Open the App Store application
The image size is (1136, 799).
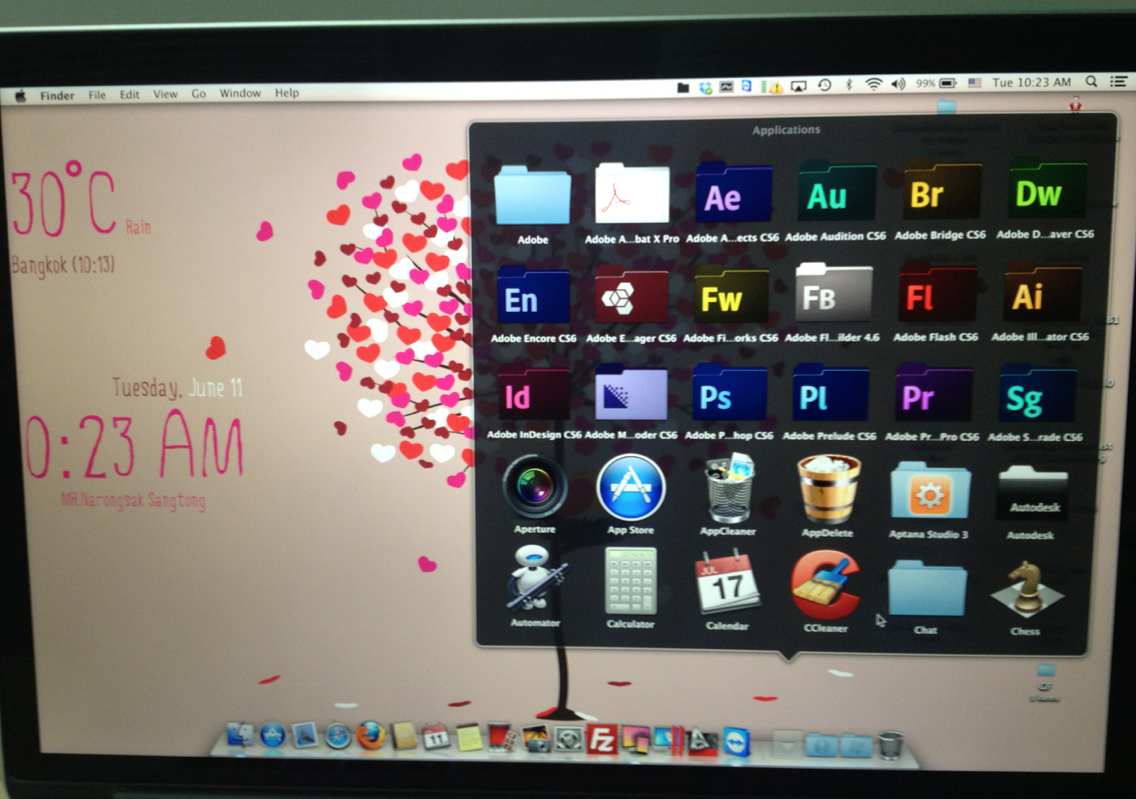(631, 487)
